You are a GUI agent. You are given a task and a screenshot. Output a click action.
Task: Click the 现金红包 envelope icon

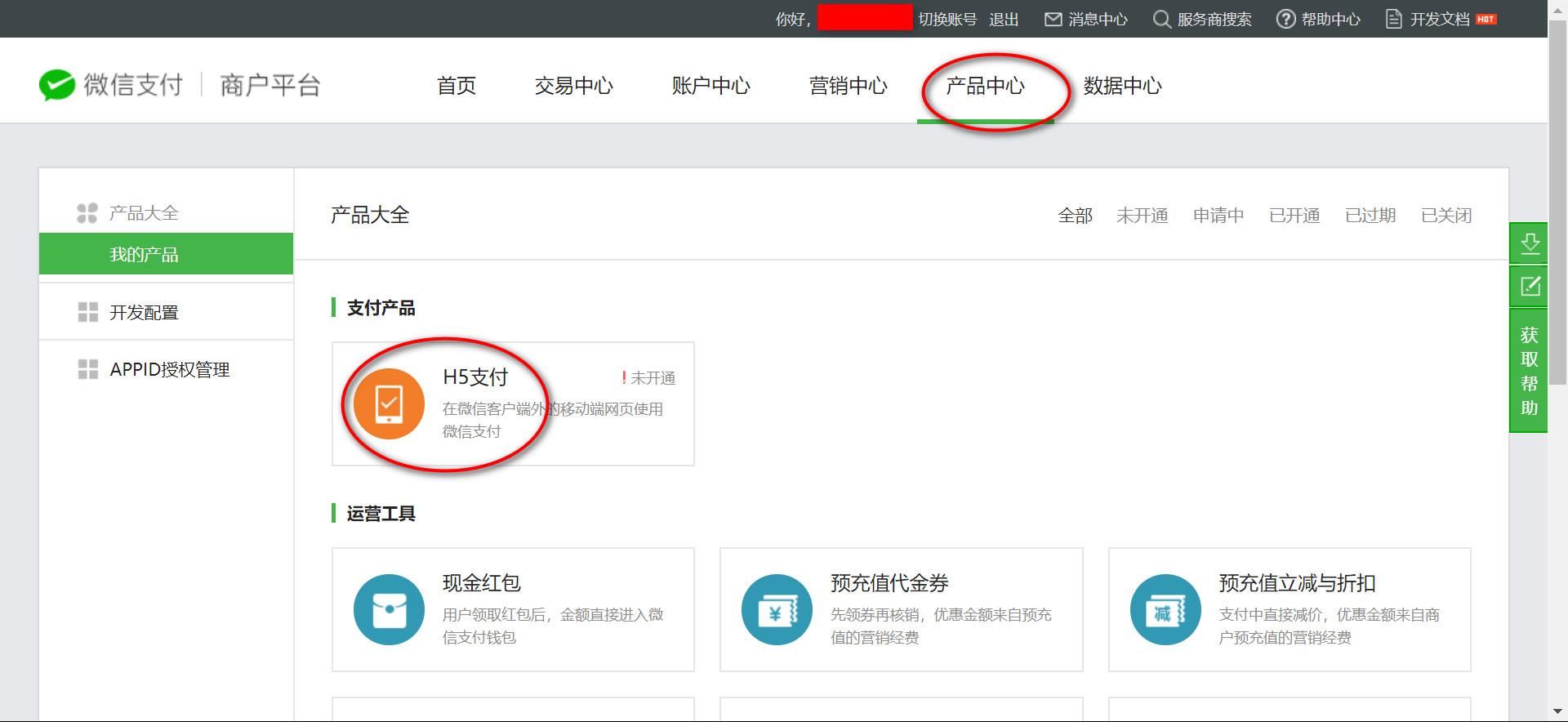point(389,609)
